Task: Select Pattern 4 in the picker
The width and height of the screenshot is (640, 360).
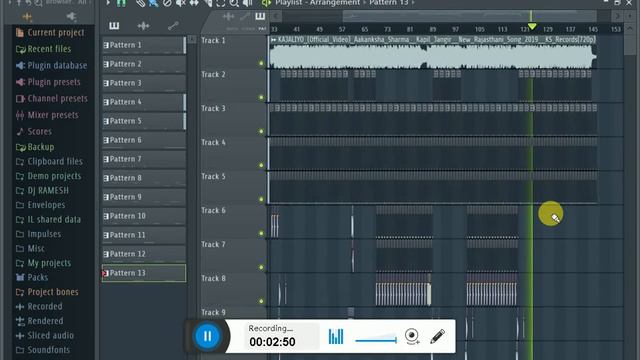Action: (144, 102)
